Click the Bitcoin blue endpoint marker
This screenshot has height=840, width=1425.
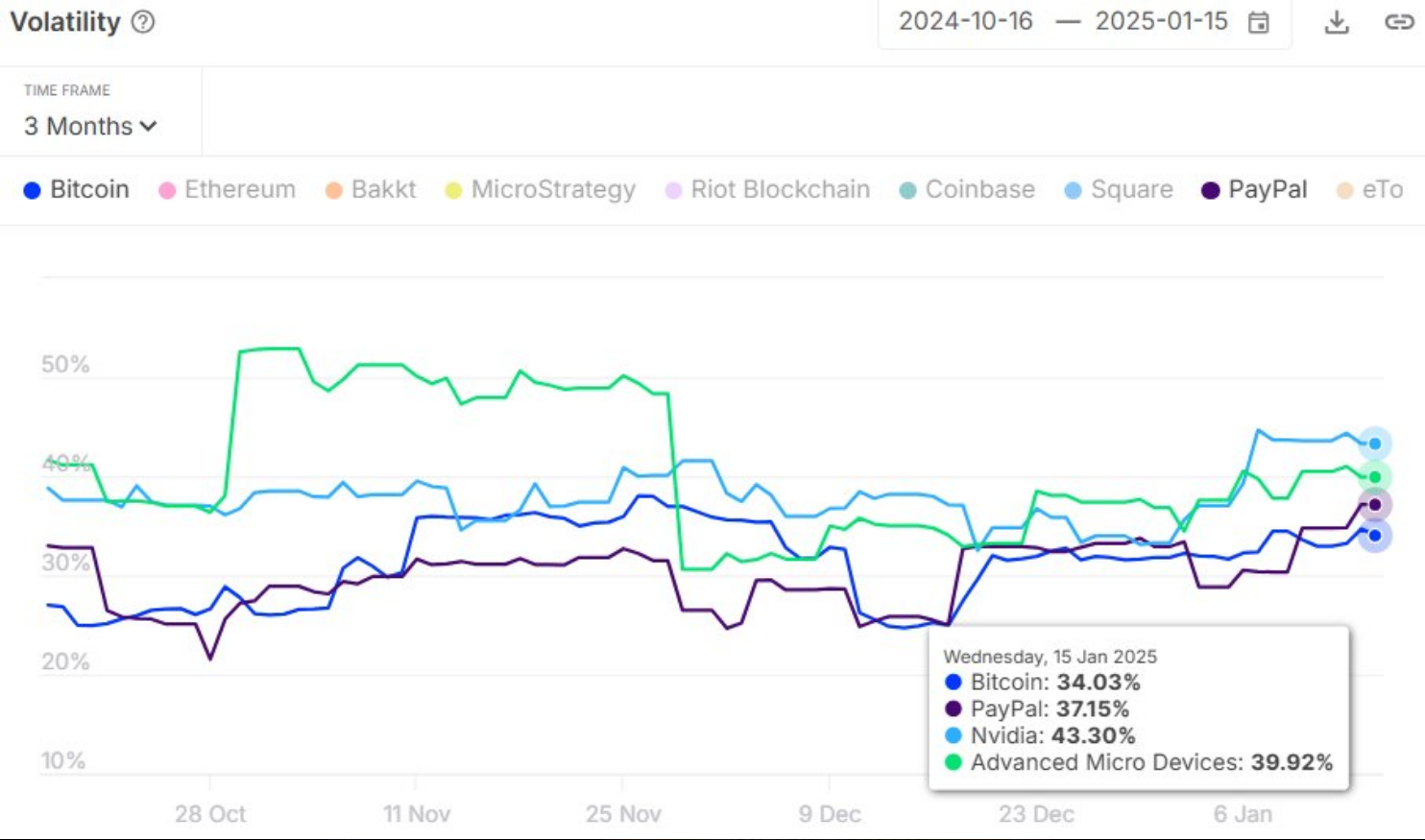pyautogui.click(x=1375, y=536)
